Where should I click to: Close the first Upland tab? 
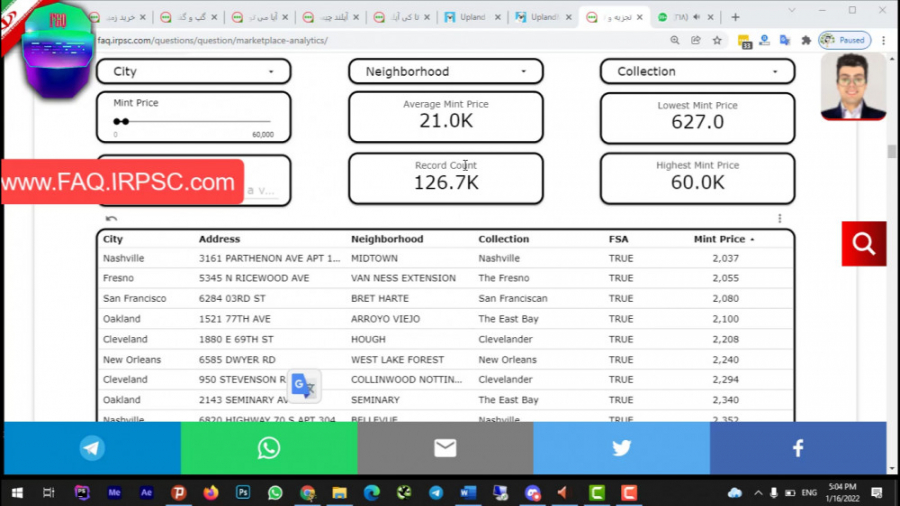pos(498,17)
